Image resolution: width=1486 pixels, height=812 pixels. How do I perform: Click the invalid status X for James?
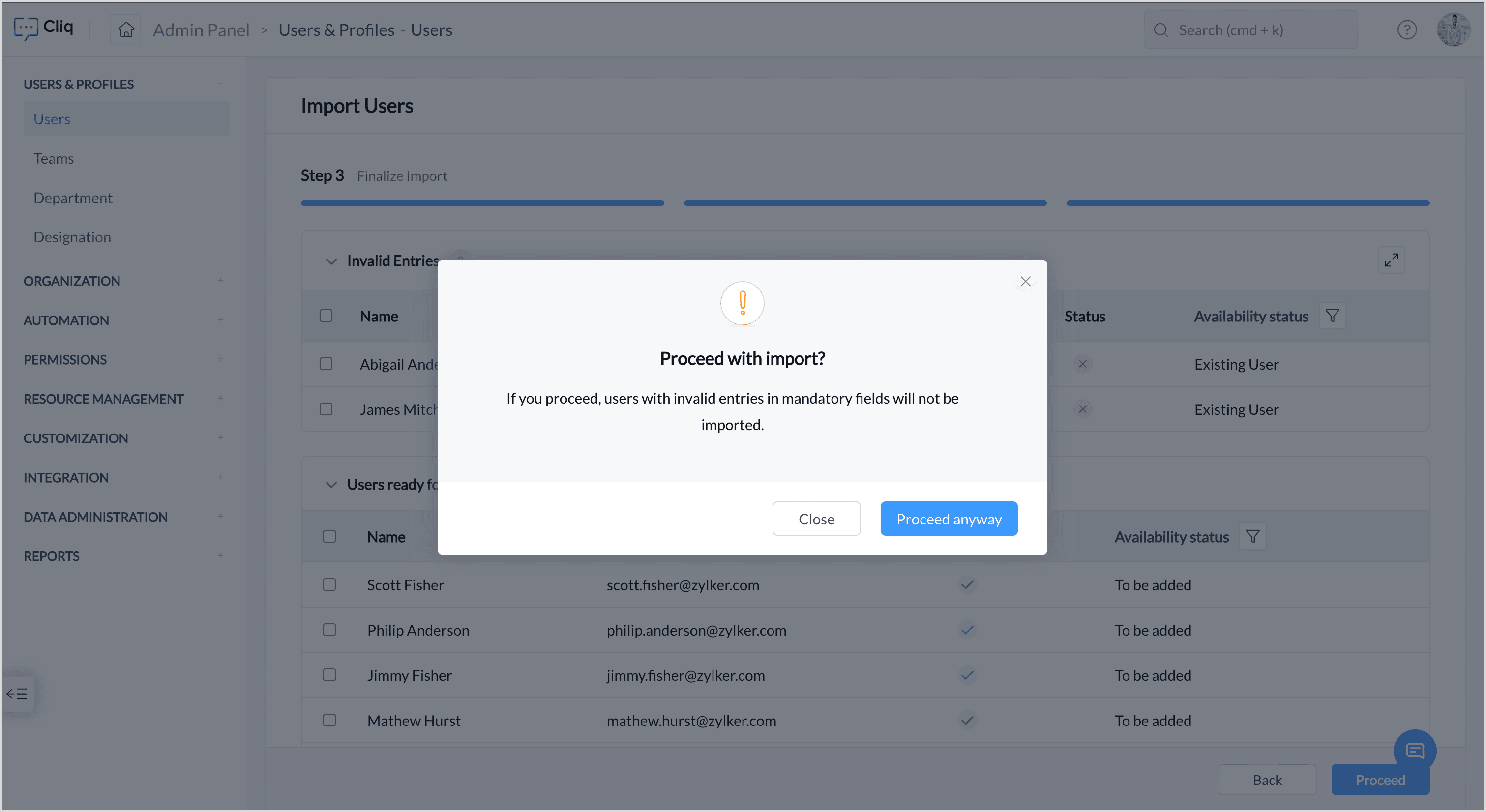1083,409
